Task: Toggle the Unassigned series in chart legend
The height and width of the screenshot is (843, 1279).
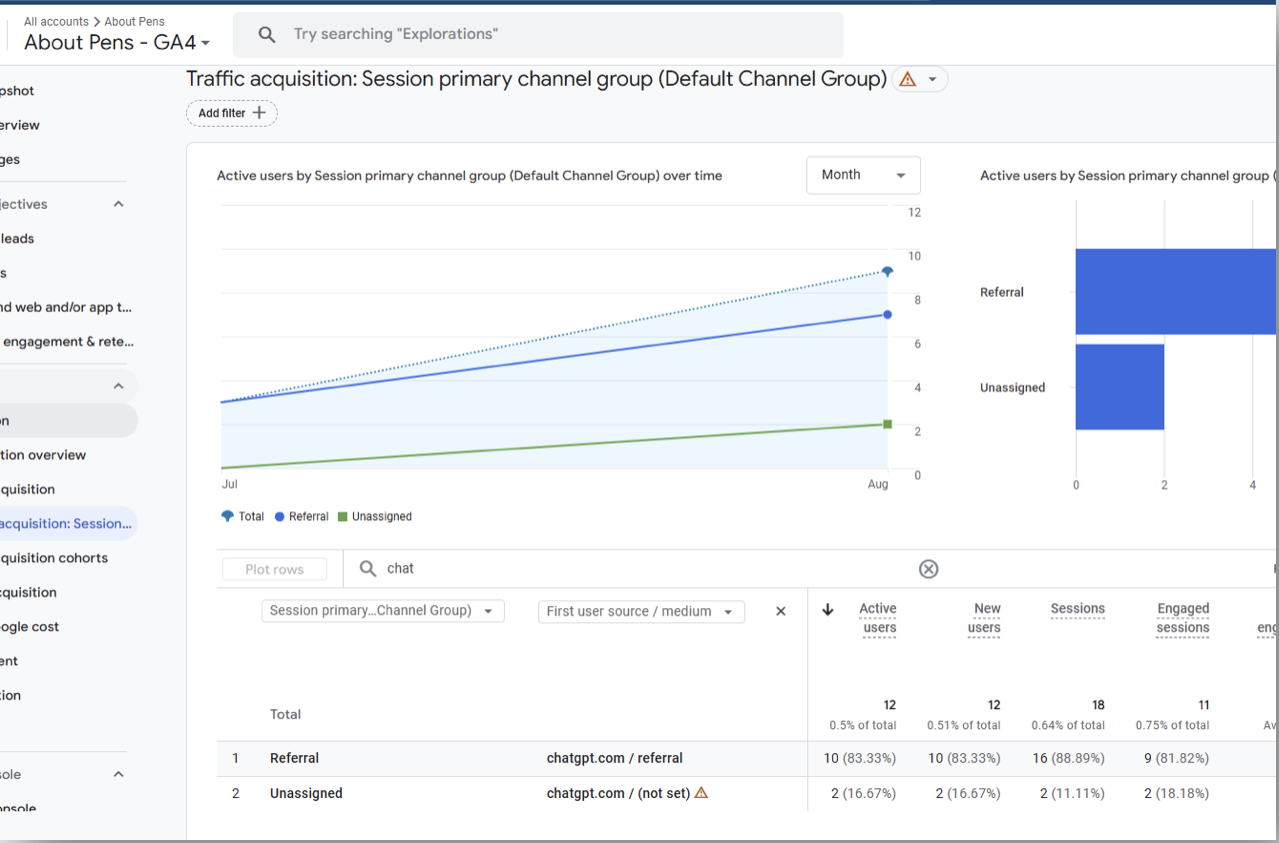Action: 375,517
